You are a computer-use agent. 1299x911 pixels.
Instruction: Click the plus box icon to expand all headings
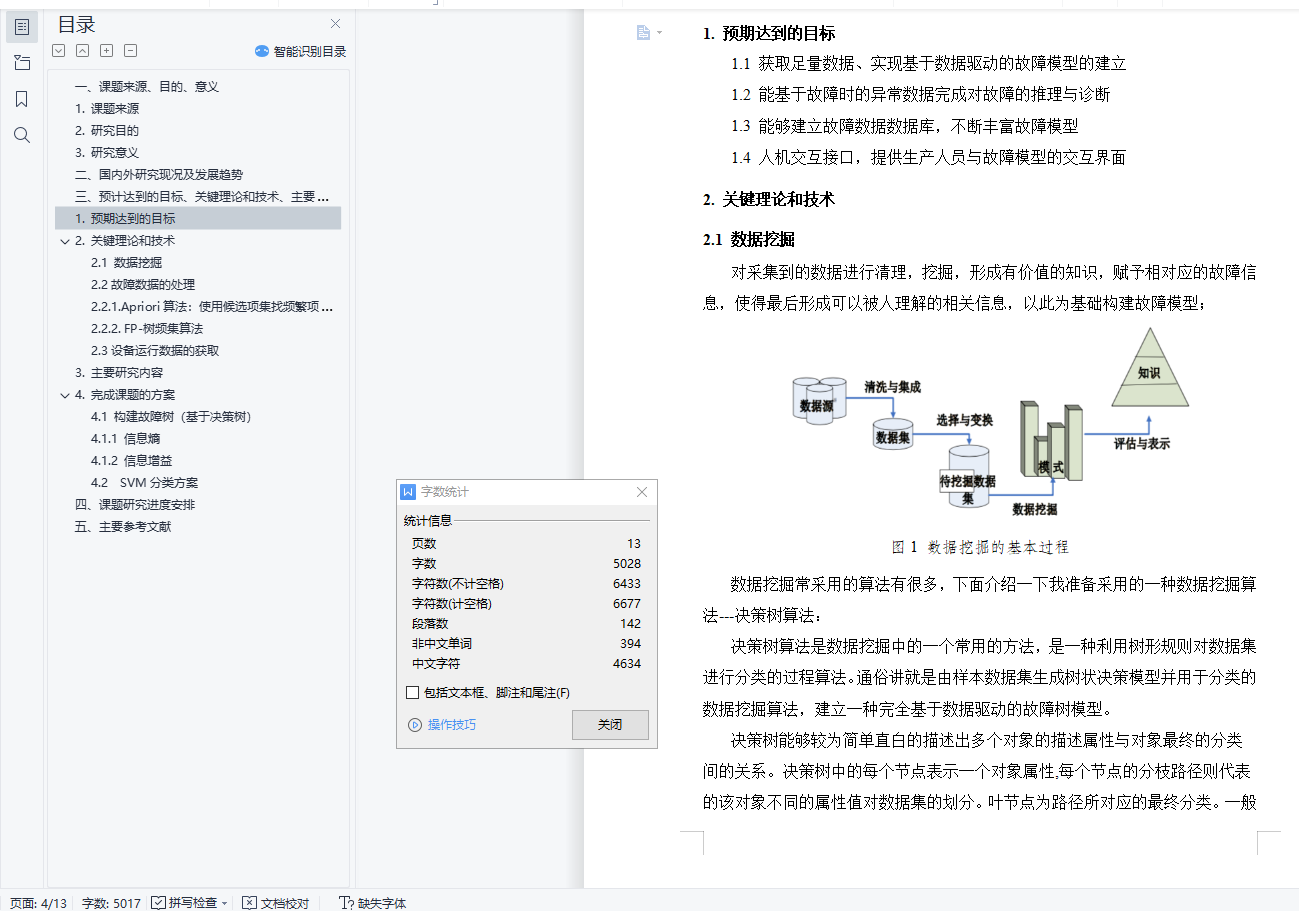point(107,51)
